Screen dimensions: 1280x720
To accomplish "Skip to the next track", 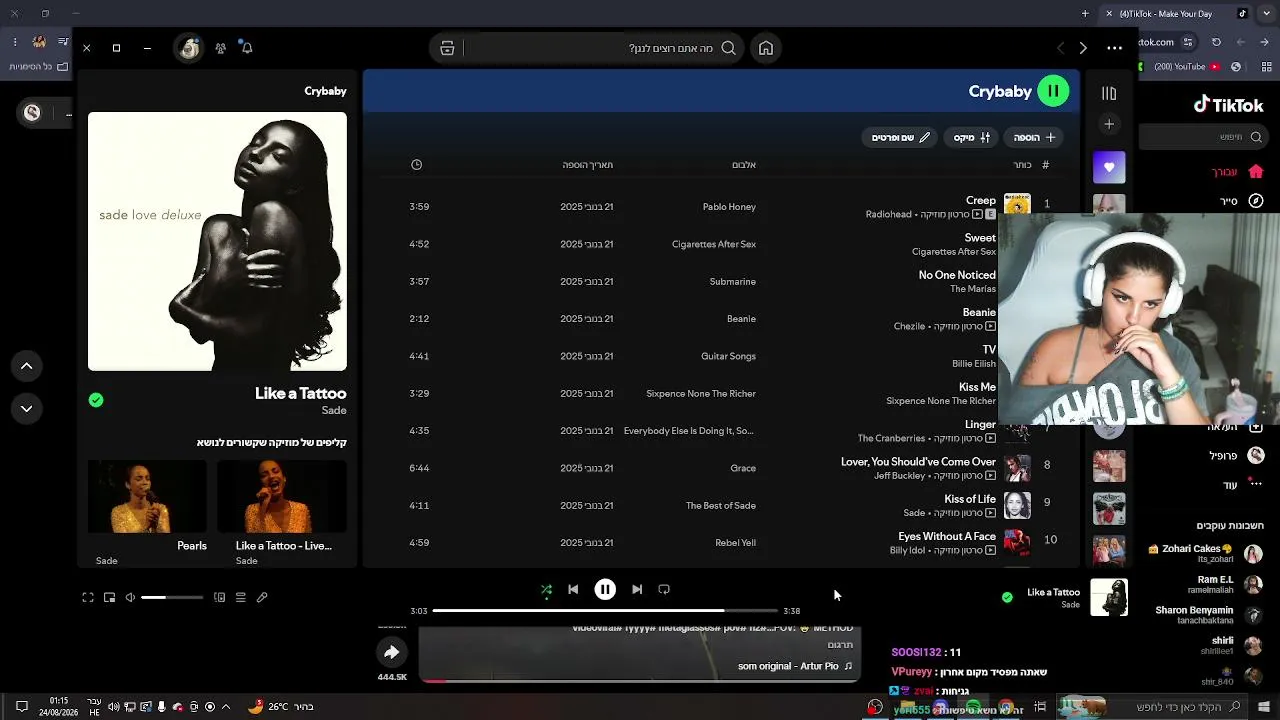I will tap(637, 590).
